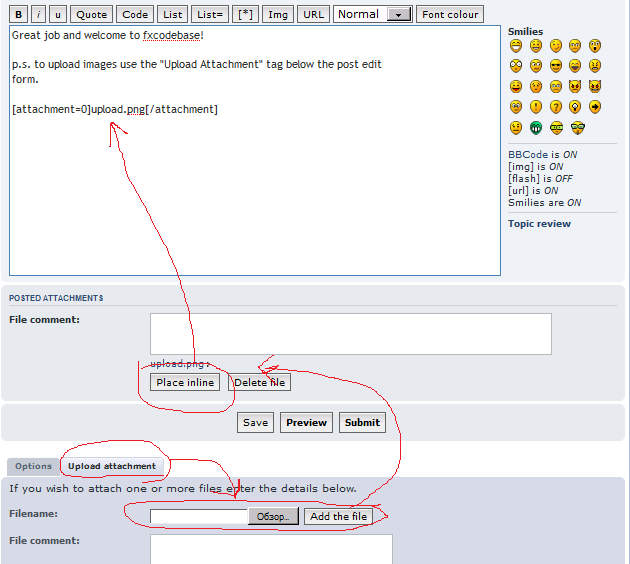Insert the Question mark smiley
The height and width of the screenshot is (564, 630).
tap(556, 107)
